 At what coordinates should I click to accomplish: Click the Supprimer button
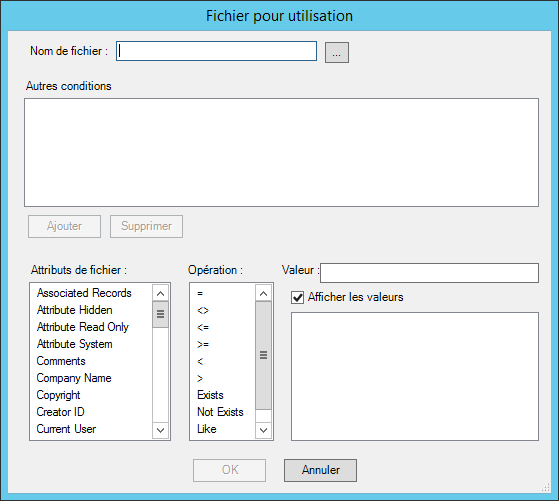click(147, 226)
